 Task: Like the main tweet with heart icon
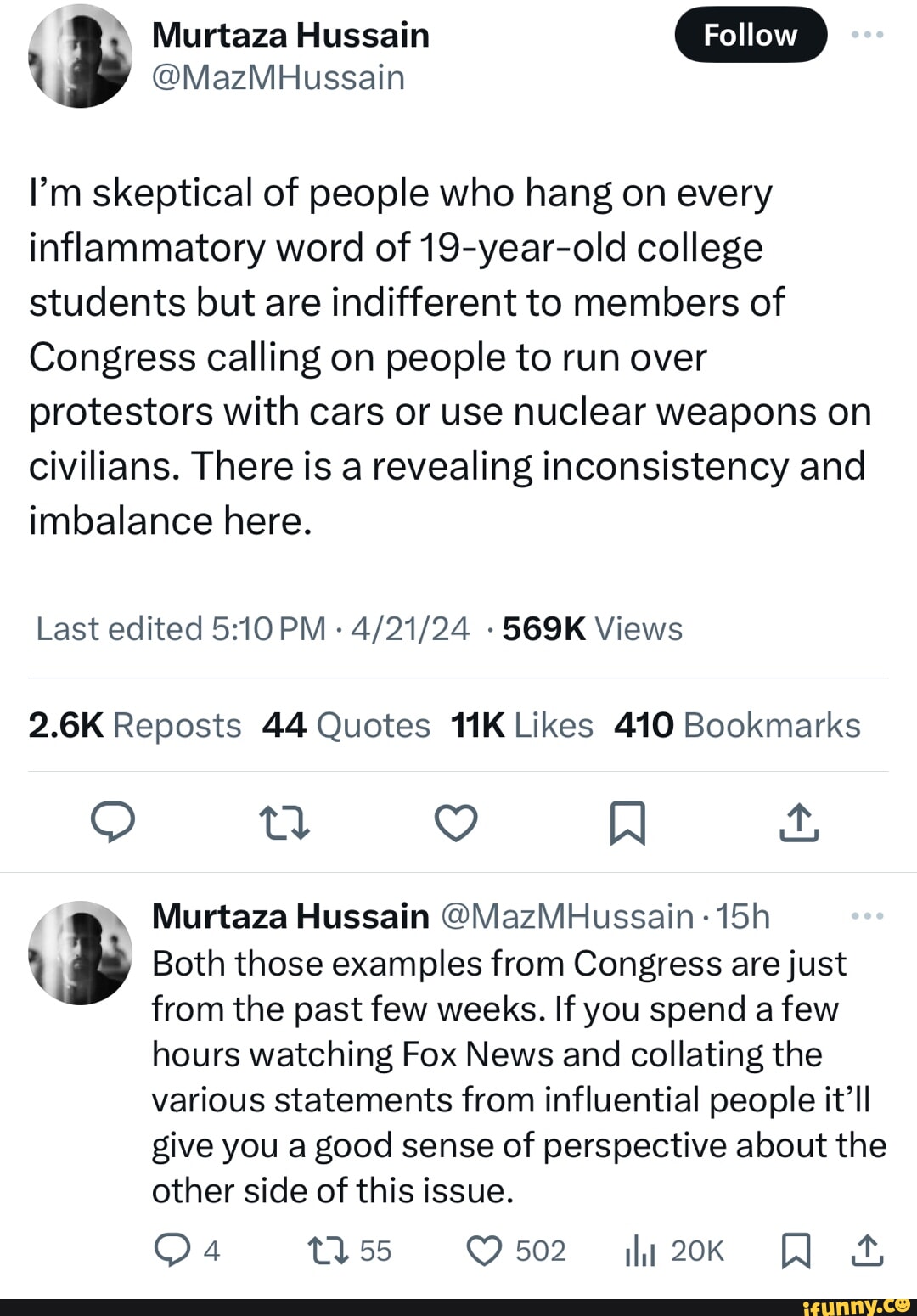tap(456, 822)
